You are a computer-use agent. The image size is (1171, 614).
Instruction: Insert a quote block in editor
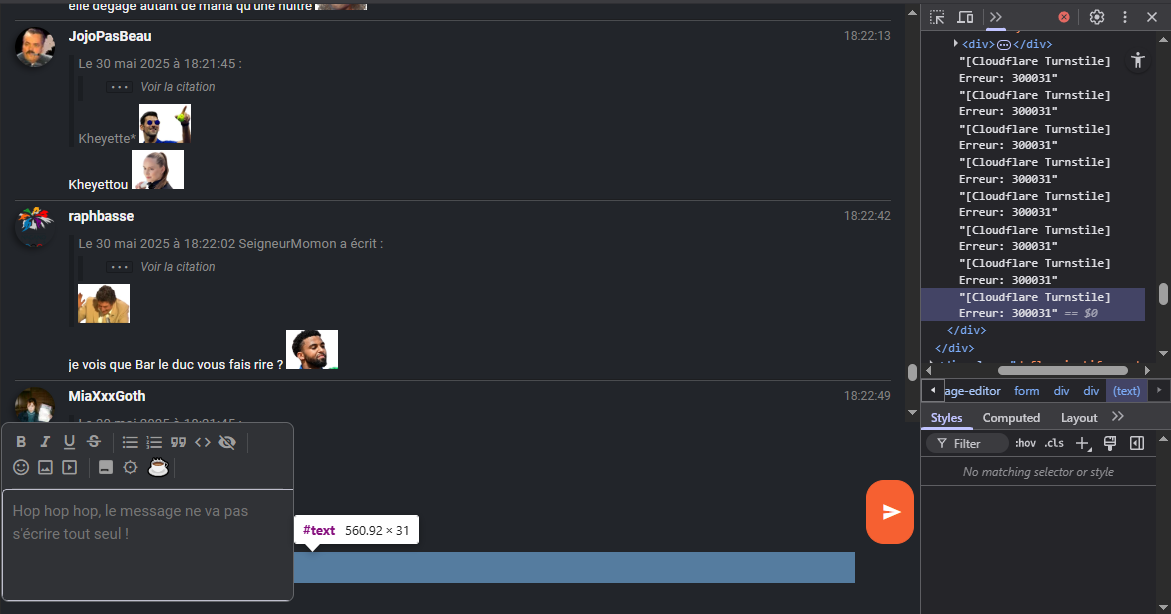click(178, 442)
